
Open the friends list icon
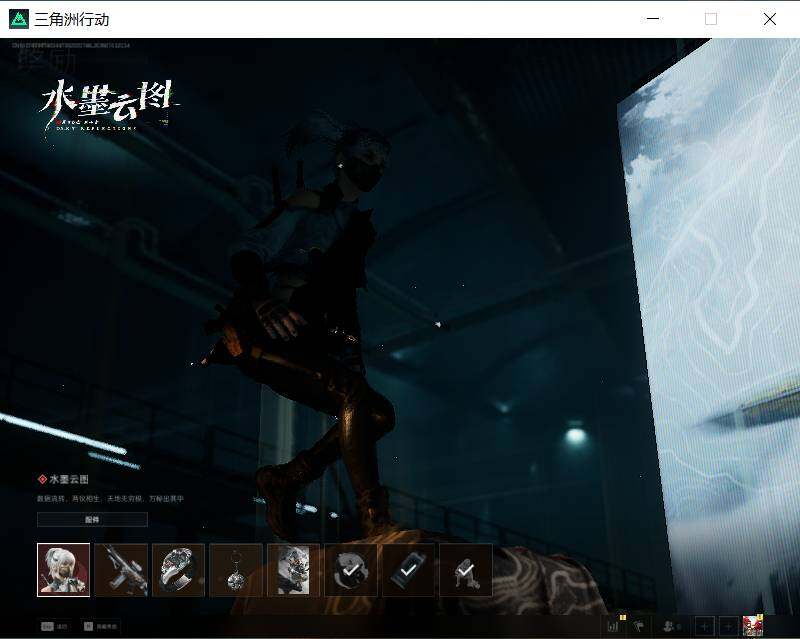671,626
